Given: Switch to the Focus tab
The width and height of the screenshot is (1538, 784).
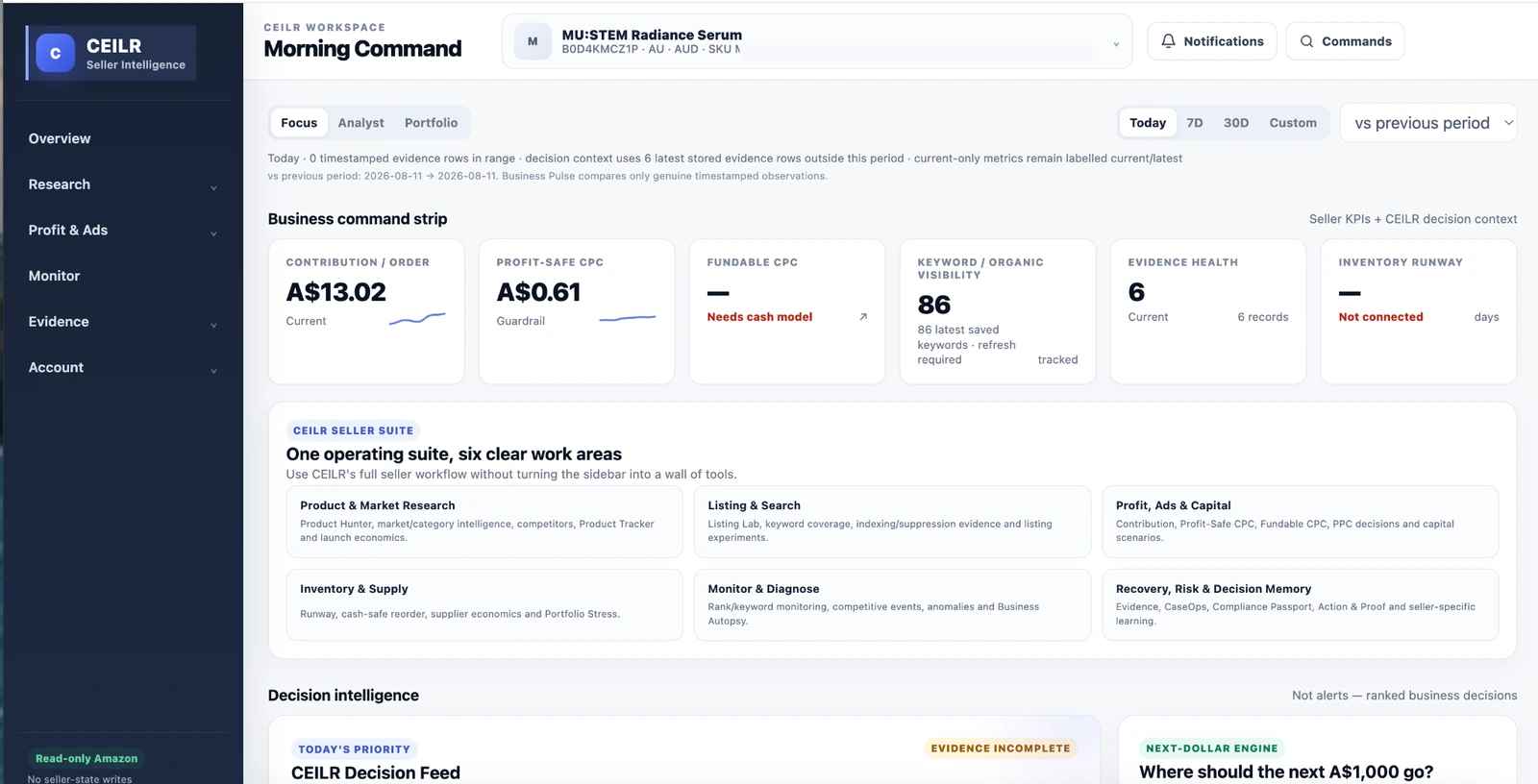Looking at the screenshot, I should pyautogui.click(x=299, y=123).
